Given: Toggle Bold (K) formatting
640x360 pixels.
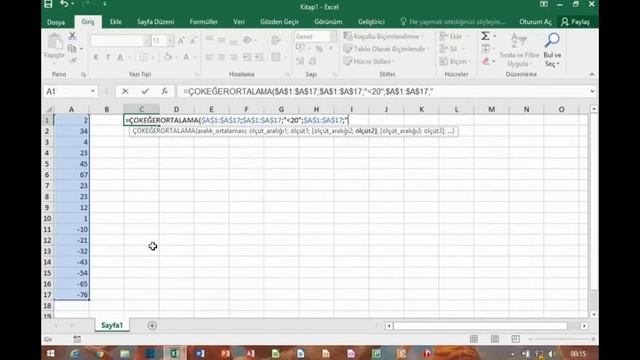Looking at the screenshot, I should pos(96,57).
